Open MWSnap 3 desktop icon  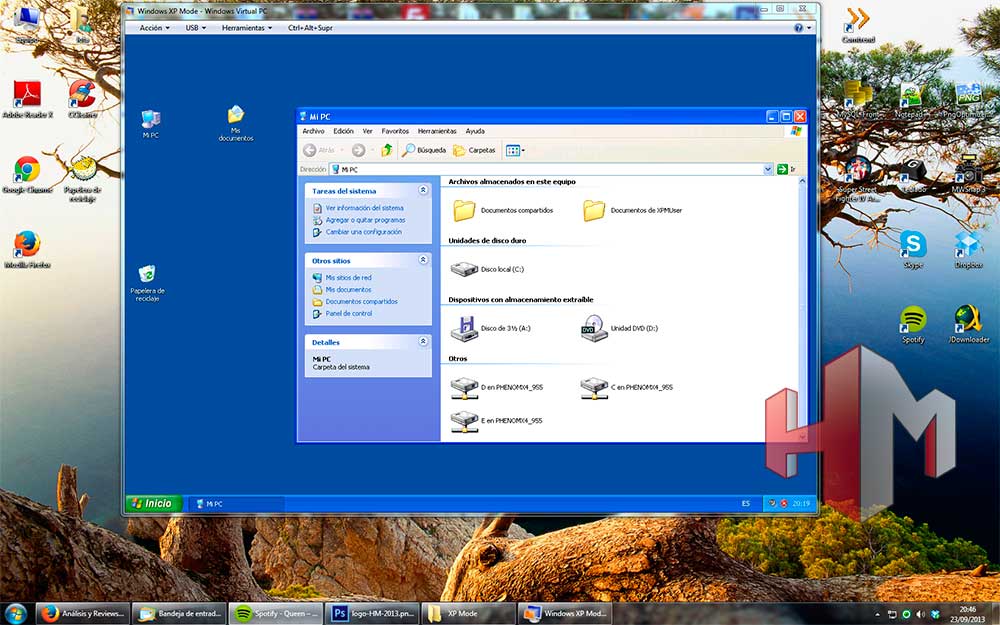(x=968, y=174)
